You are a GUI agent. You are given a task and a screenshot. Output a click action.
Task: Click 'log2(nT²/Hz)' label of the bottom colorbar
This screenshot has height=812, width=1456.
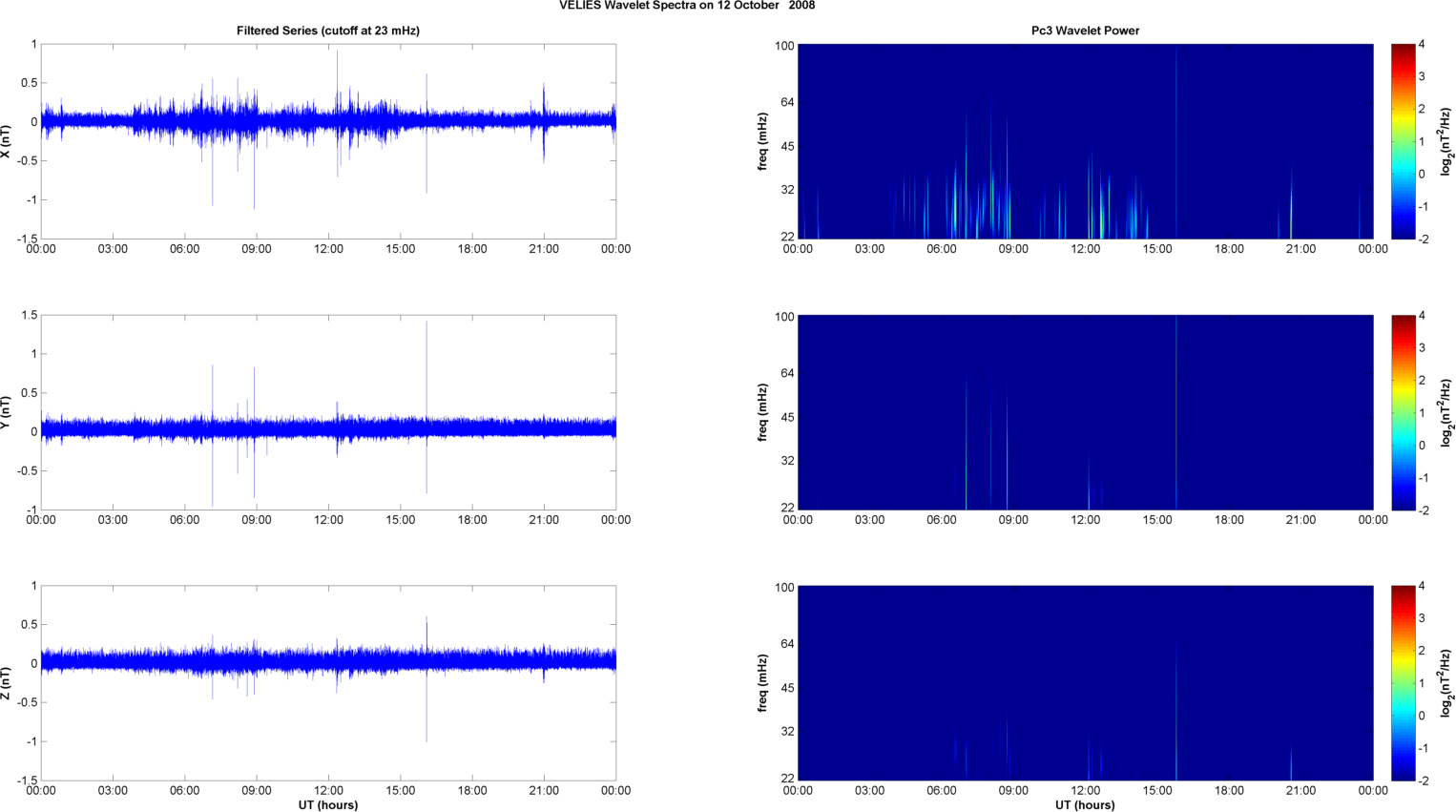tap(1447, 683)
